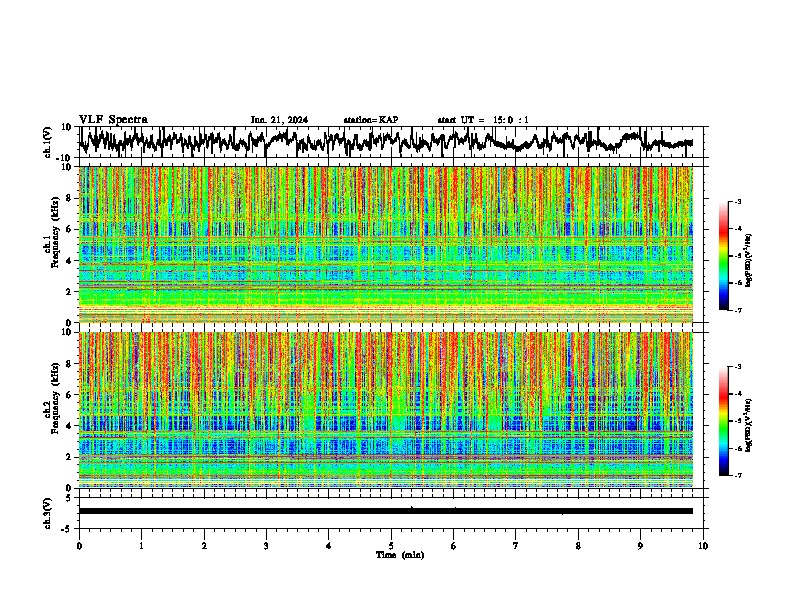Click the ch.3 black waveform bar
Image resolution: width=792 pixels, height=612 pixels.
pos(386,511)
